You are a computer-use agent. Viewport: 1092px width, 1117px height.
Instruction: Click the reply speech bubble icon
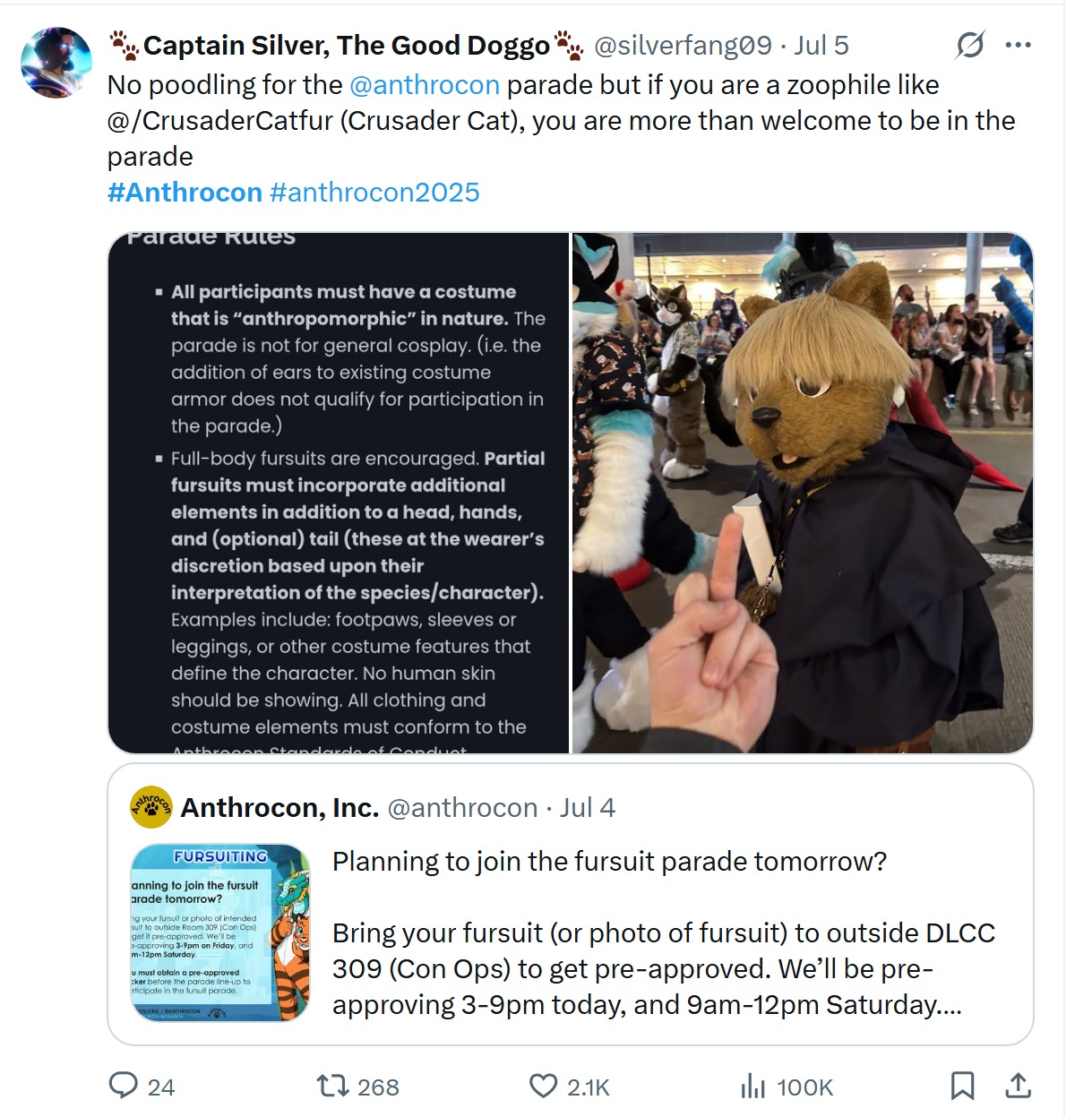(x=123, y=1086)
